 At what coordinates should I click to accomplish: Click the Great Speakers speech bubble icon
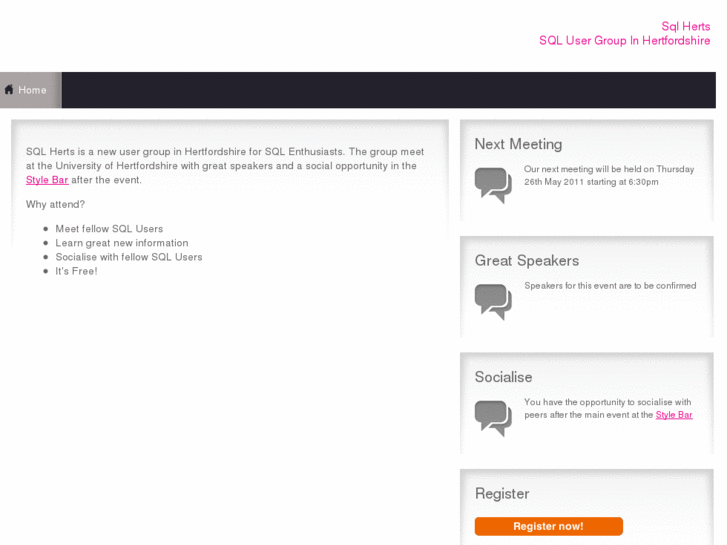point(492,301)
